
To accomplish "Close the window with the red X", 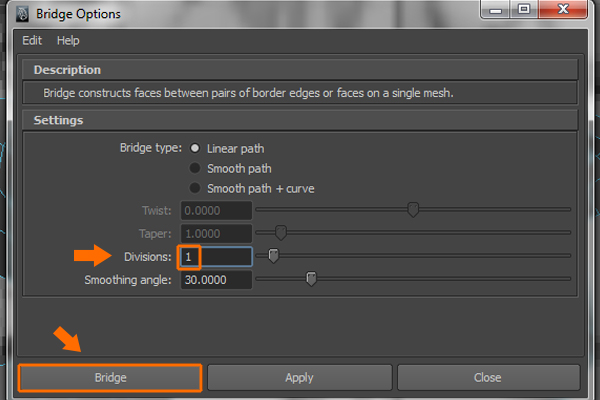I will (x=563, y=9).
